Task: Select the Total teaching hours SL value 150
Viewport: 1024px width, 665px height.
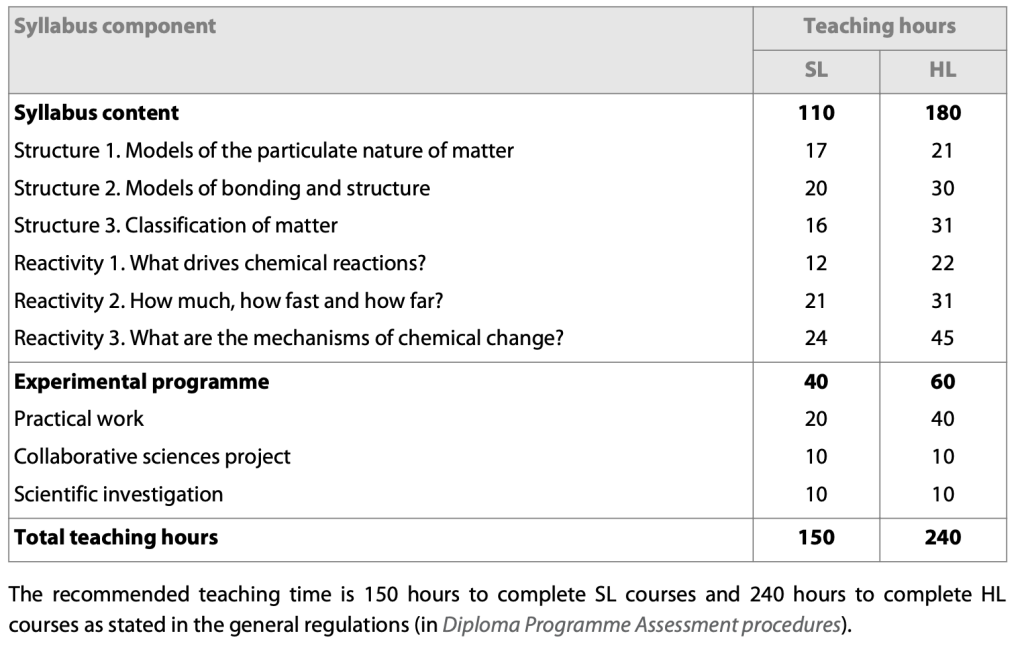Action: pos(816,538)
